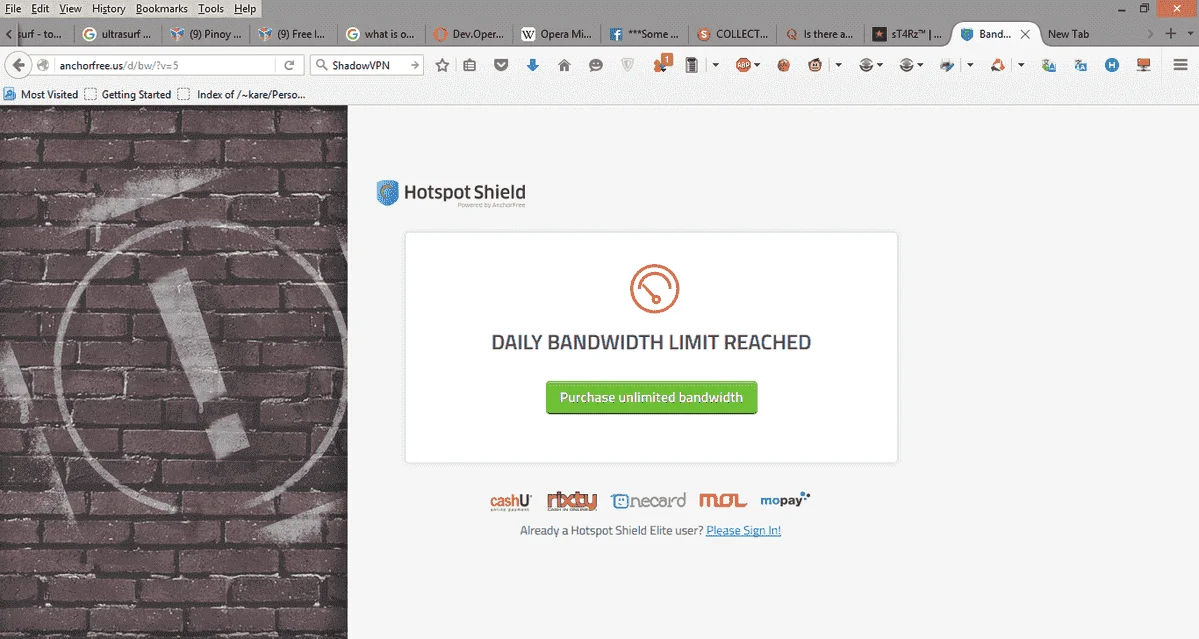This screenshot has height=639, width=1199.
Task: Open the File menu
Action: click(13, 8)
